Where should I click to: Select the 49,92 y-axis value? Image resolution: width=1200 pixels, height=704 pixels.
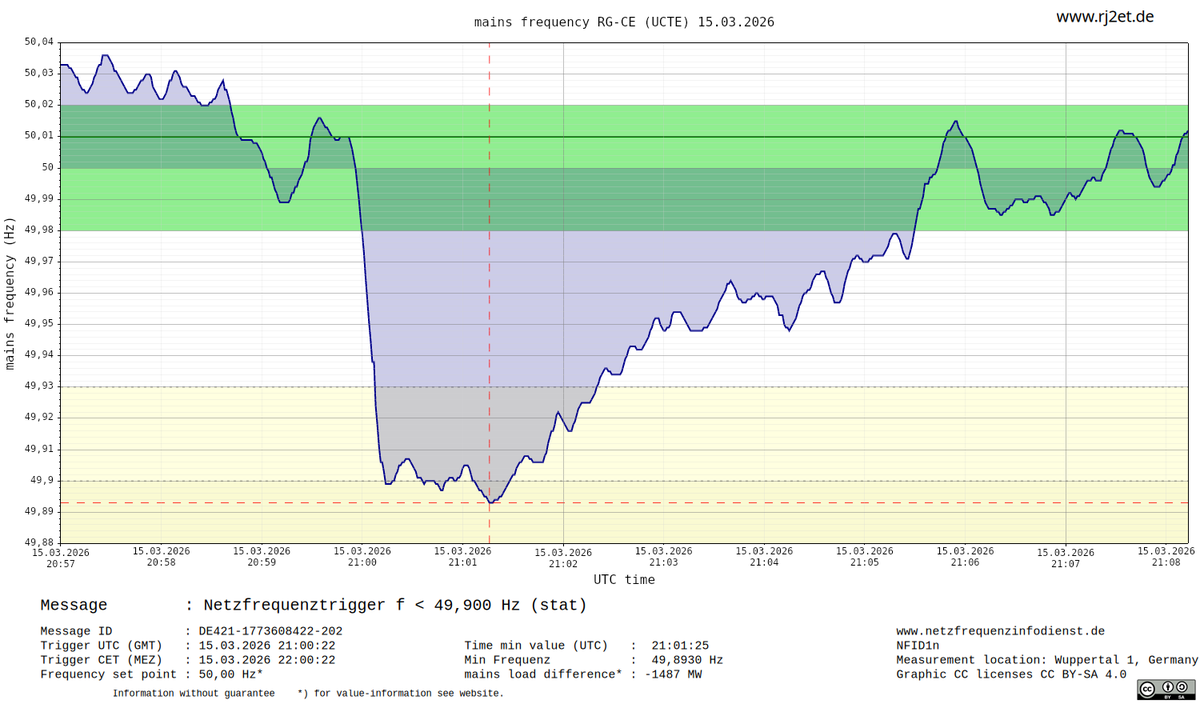coord(38,418)
